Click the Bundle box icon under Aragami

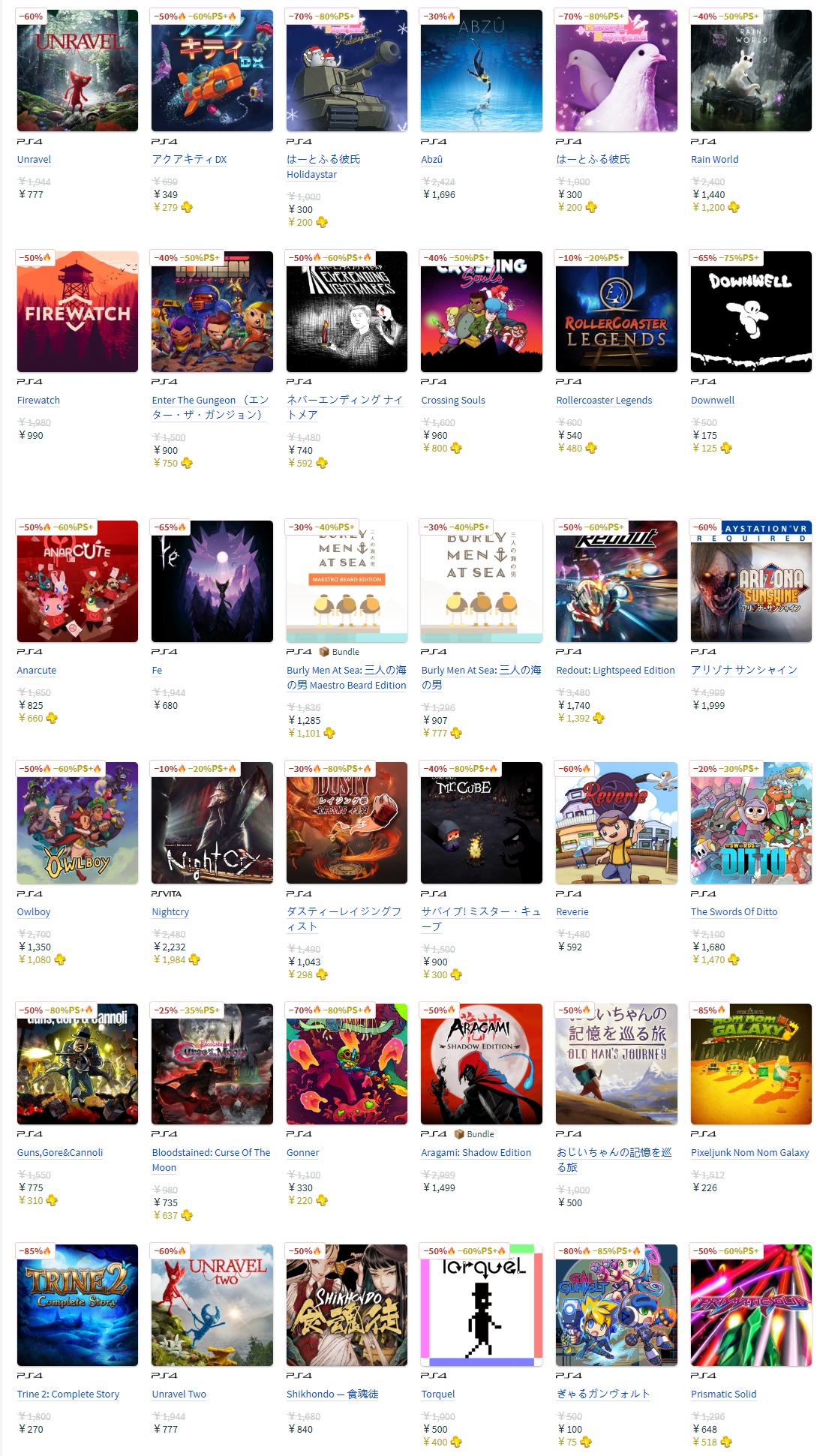[460, 1133]
